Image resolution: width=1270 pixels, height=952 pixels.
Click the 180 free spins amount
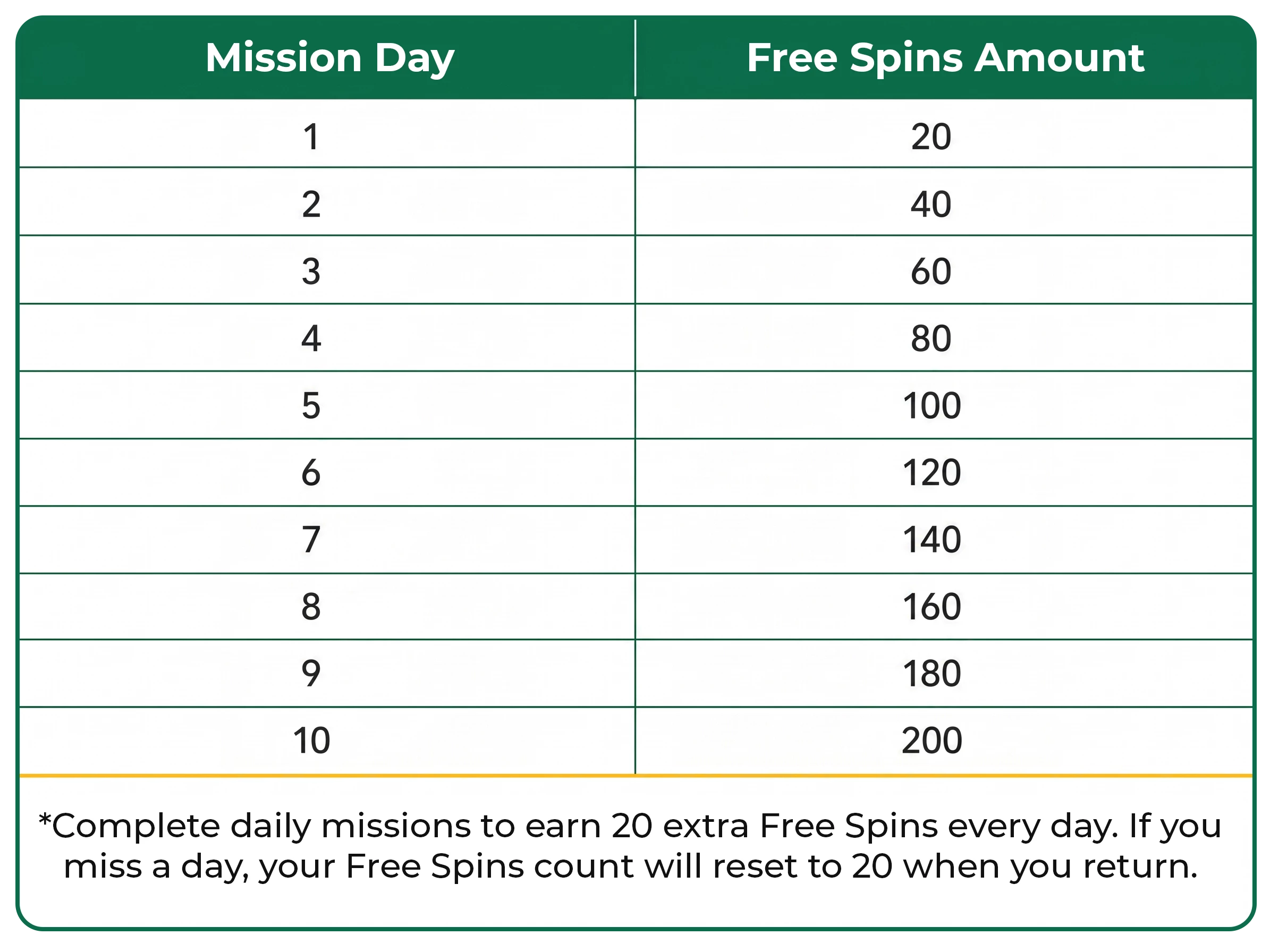coord(932,674)
